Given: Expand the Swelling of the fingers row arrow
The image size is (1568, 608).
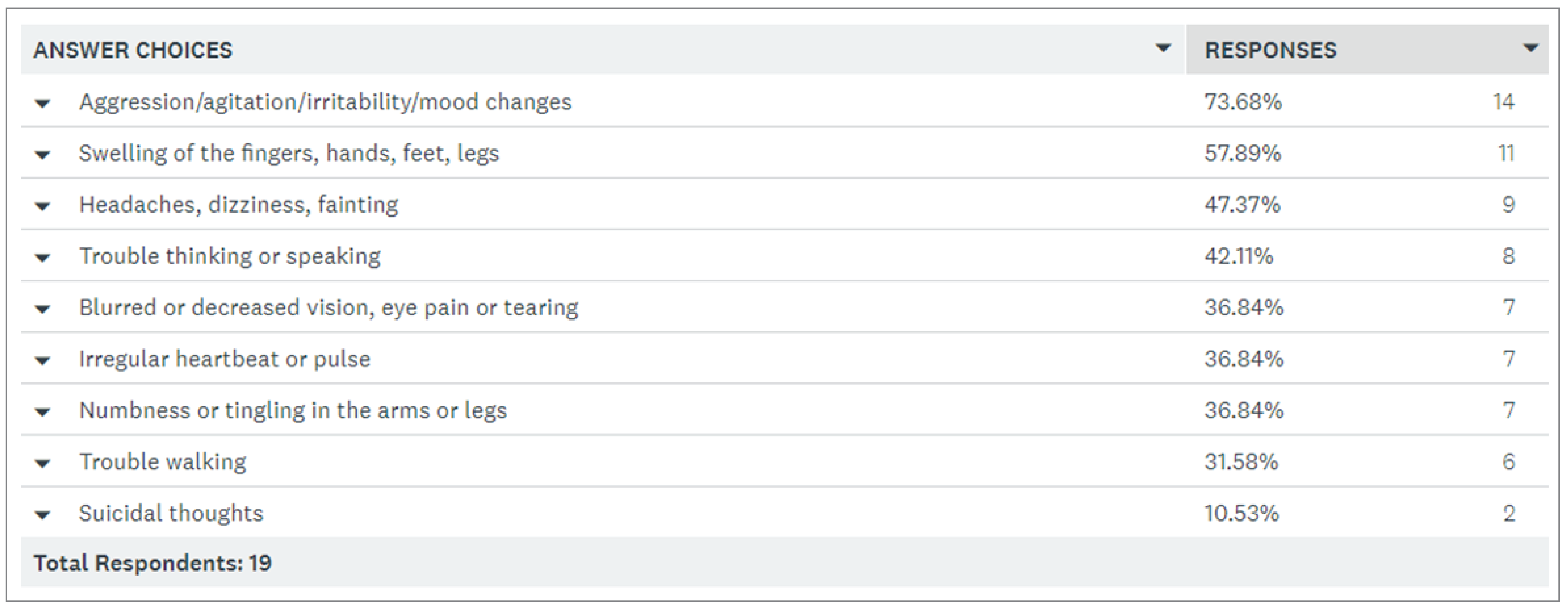Looking at the screenshot, I should pyautogui.click(x=43, y=155).
